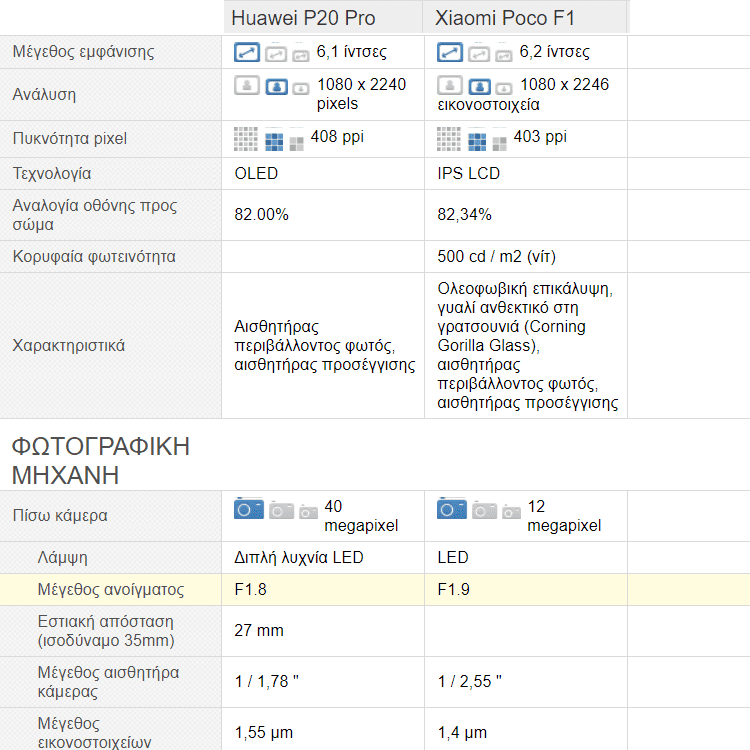Click the ΦΩΤΟΓΡΑΦΙΚΗ ΜΗΧΑΝΗ section heading
Screen dimensions: 750x750
click(100, 461)
